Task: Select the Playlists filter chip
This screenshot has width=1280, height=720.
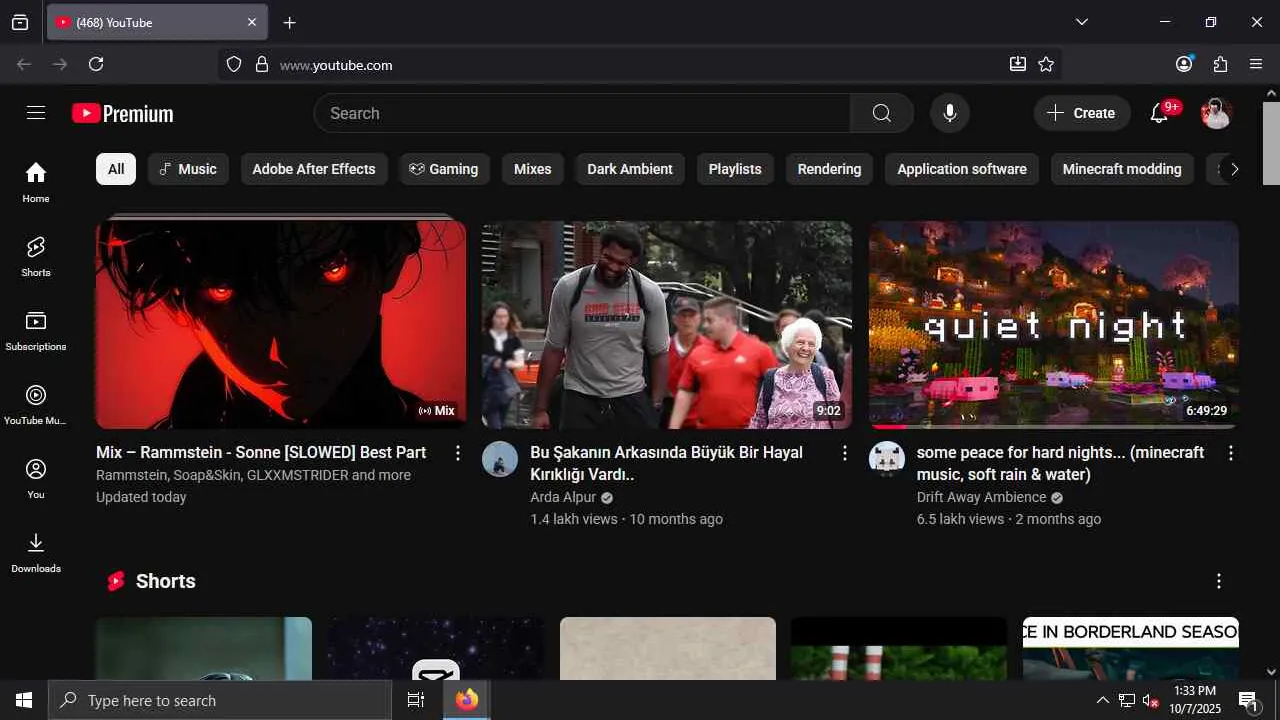Action: coord(735,169)
